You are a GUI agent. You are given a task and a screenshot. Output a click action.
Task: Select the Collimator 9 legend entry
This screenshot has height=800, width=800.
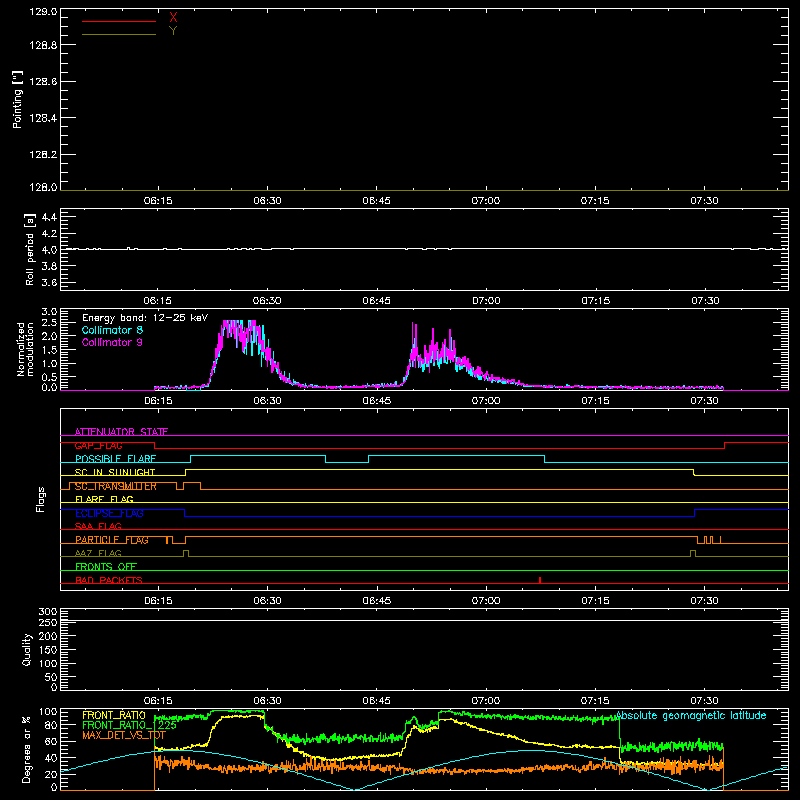coord(112,342)
